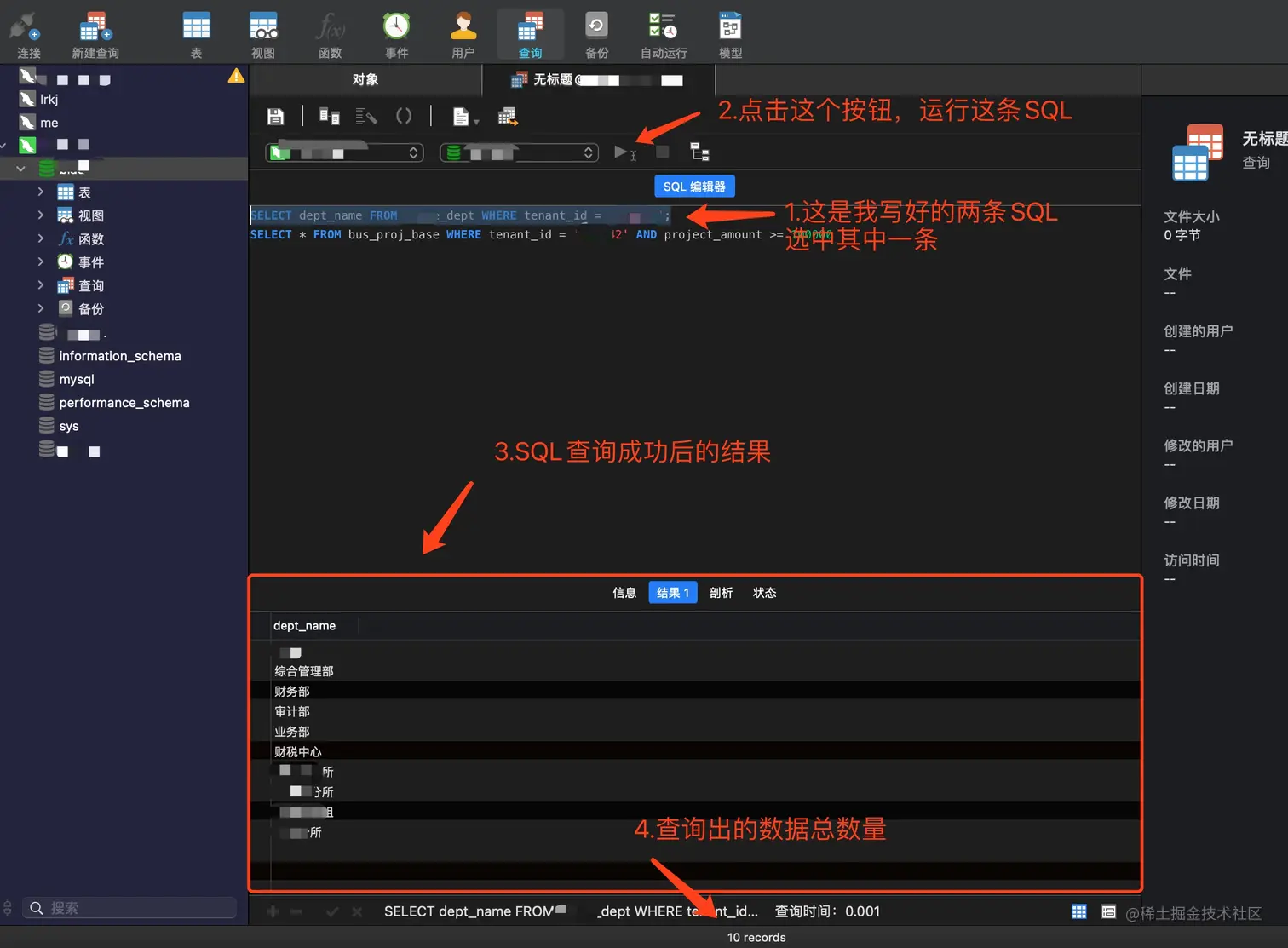The image size is (1288, 948).
Task: Click the dept_name column header
Action: (x=304, y=626)
